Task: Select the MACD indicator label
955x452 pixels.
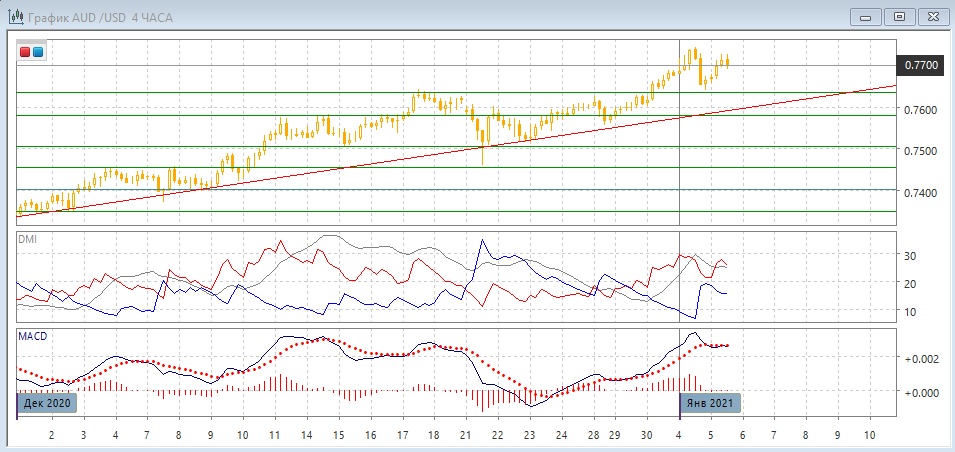Action: click(x=32, y=337)
